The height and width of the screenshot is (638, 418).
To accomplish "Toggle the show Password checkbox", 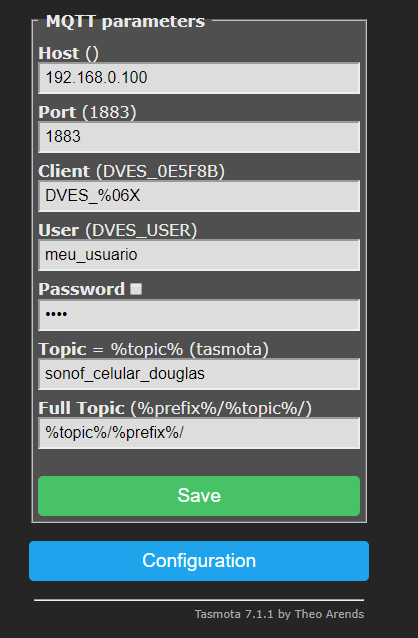I will point(136,289).
